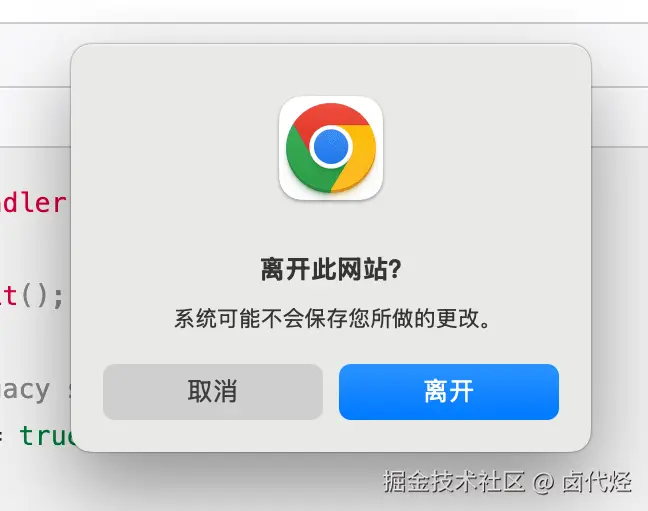
Task: Click the red 'dler' code text behind dialog
Action: (33, 203)
